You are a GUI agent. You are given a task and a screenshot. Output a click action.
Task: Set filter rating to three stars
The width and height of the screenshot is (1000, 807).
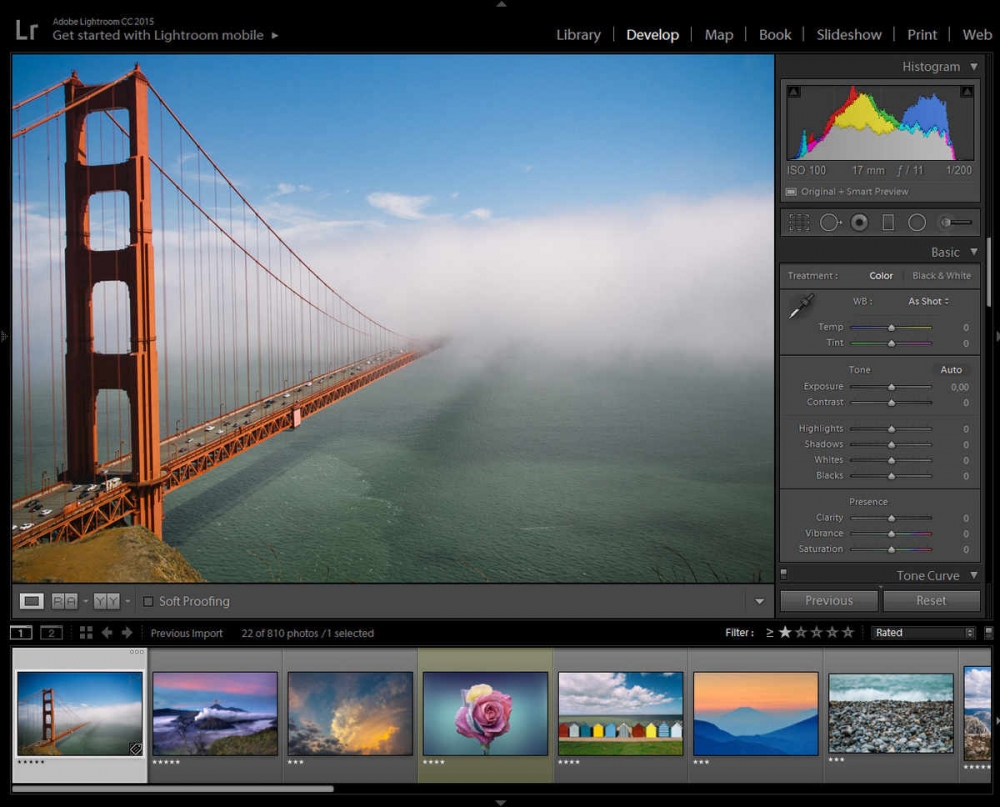click(x=816, y=632)
